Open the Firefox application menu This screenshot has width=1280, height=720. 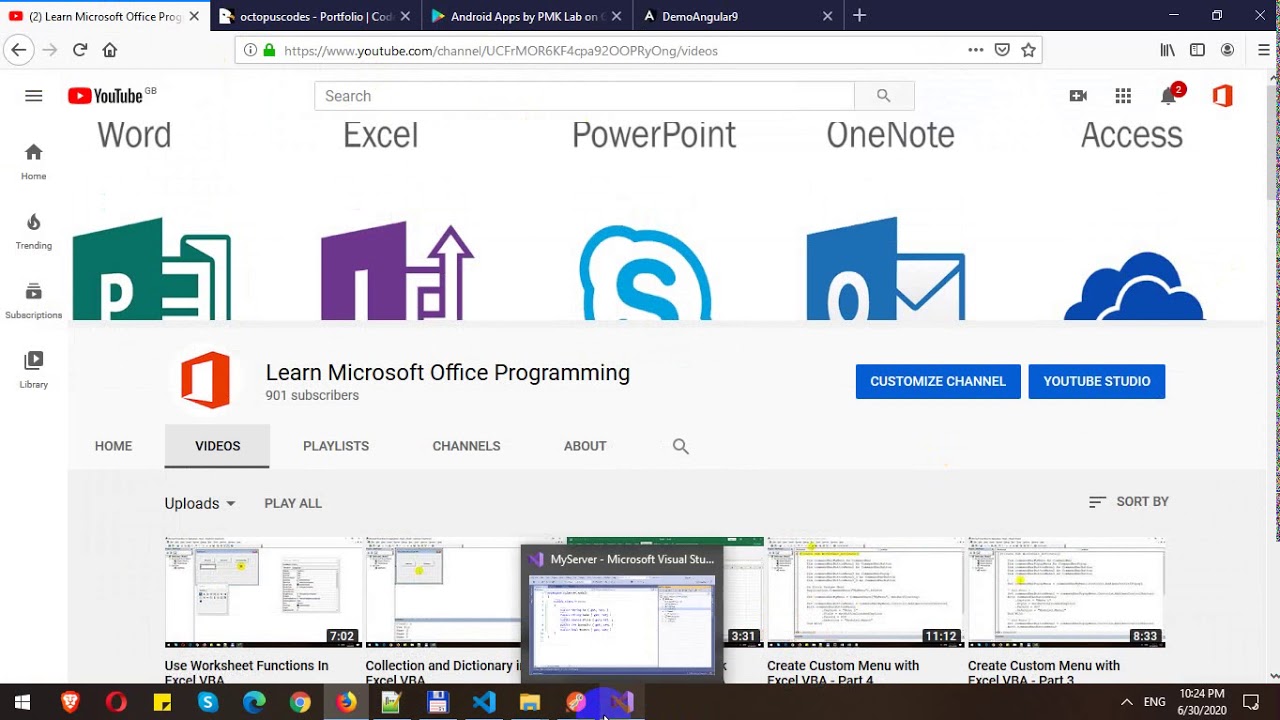[1263, 50]
